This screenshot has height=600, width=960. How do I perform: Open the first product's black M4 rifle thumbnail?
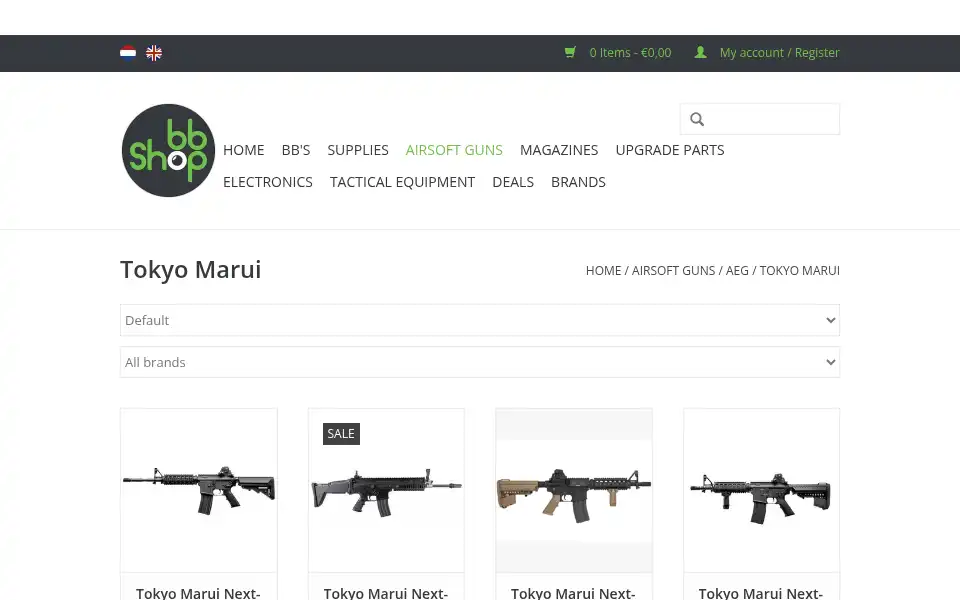[x=199, y=490]
